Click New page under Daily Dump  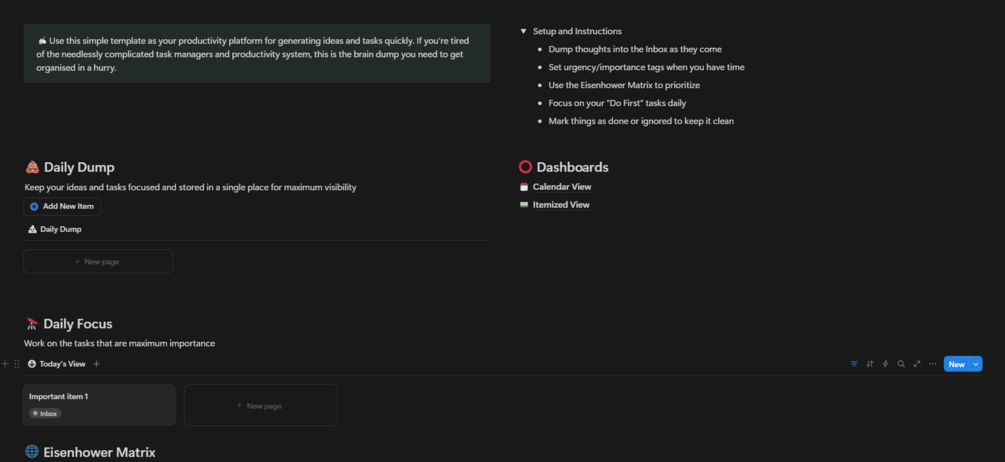[98, 262]
